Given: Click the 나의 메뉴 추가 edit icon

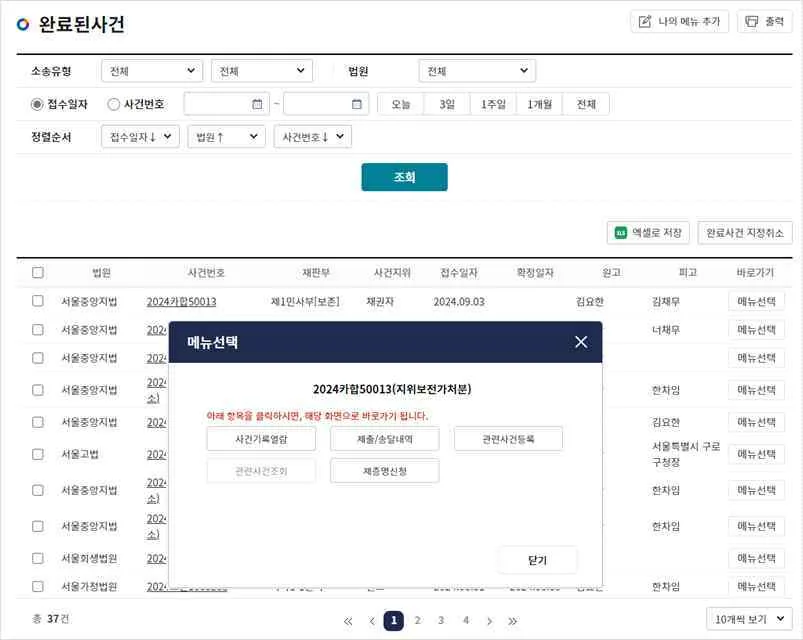Looking at the screenshot, I should click(645, 22).
